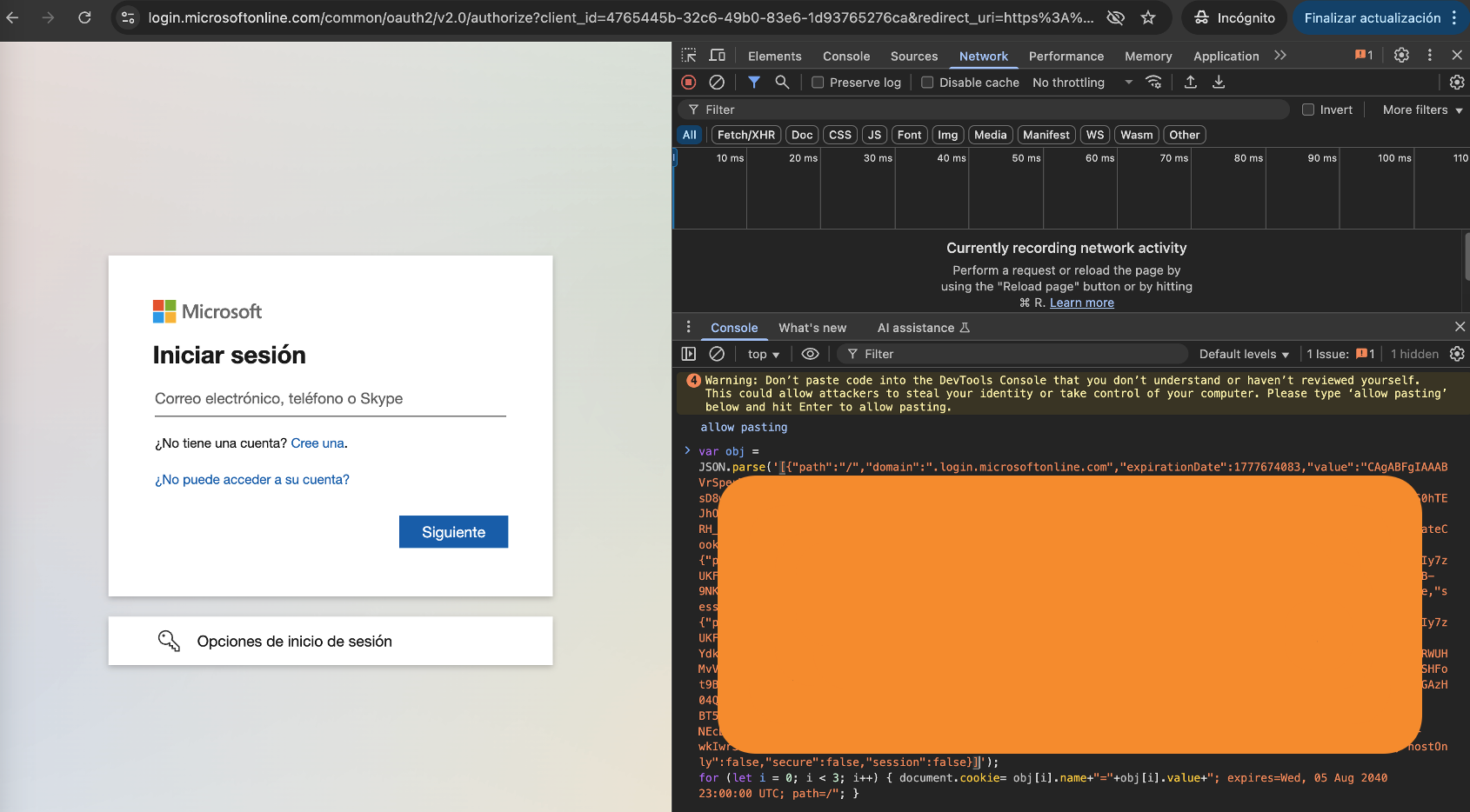Click the issues counter flag in DevTools toolbar
The height and width of the screenshot is (812, 1470).
pos(1364,56)
